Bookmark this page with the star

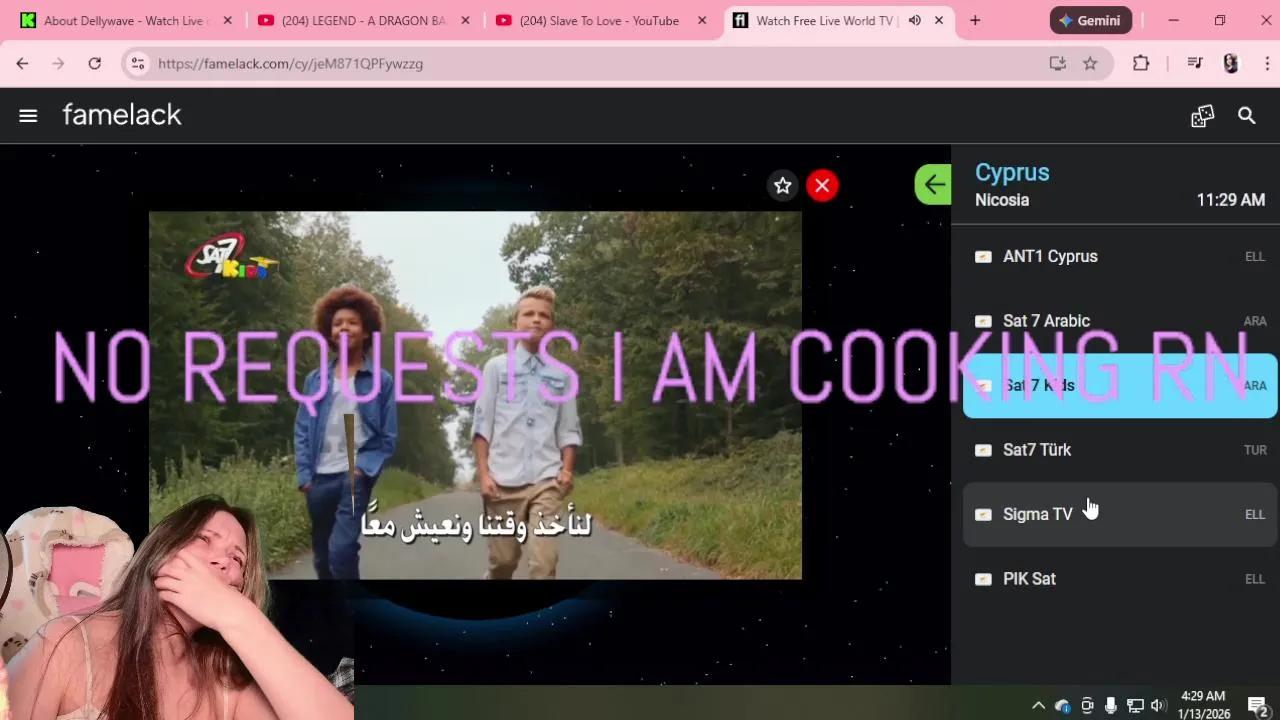1090,63
